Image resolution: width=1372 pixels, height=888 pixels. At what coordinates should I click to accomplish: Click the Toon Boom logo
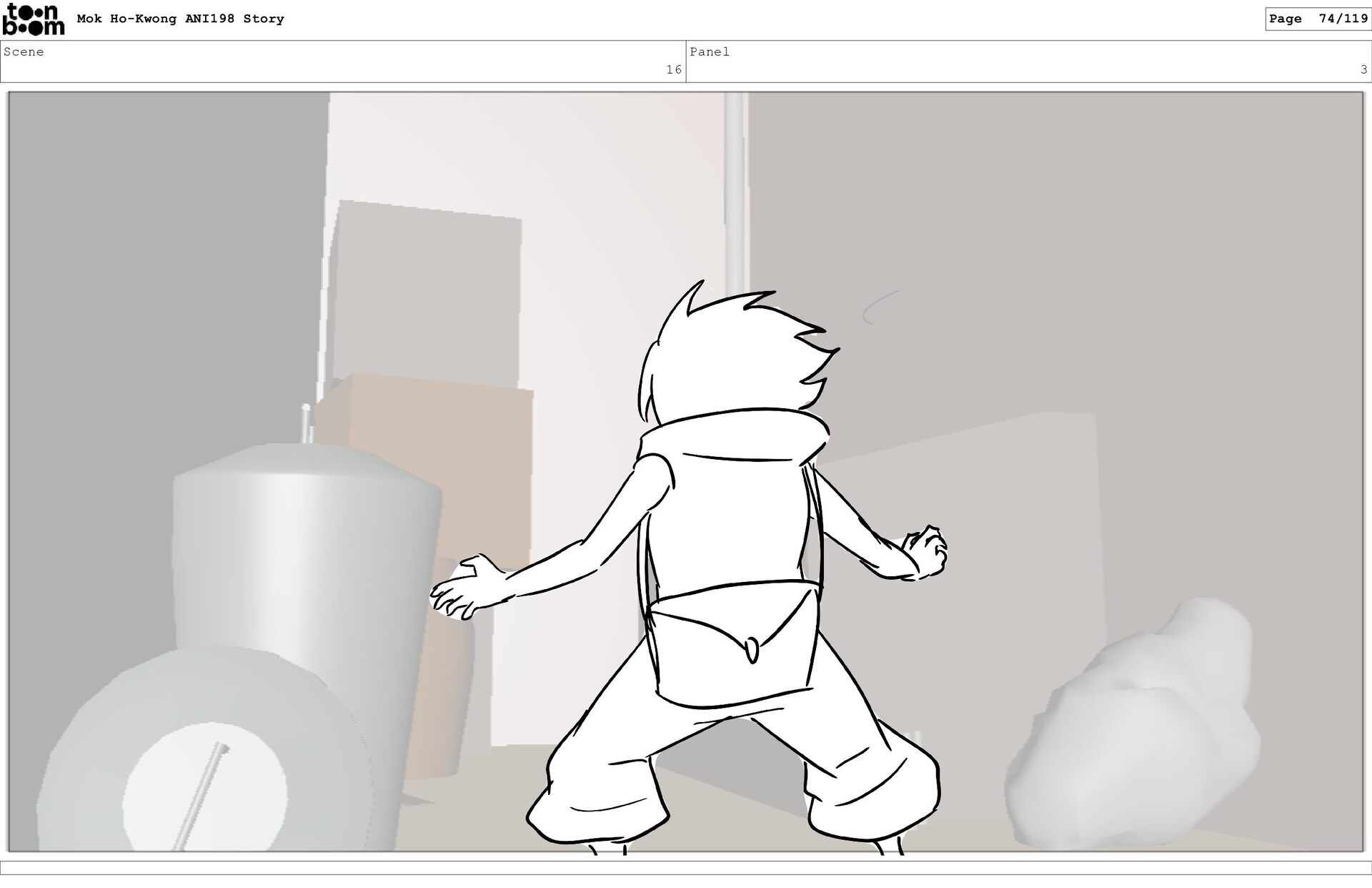pyautogui.click(x=33, y=19)
